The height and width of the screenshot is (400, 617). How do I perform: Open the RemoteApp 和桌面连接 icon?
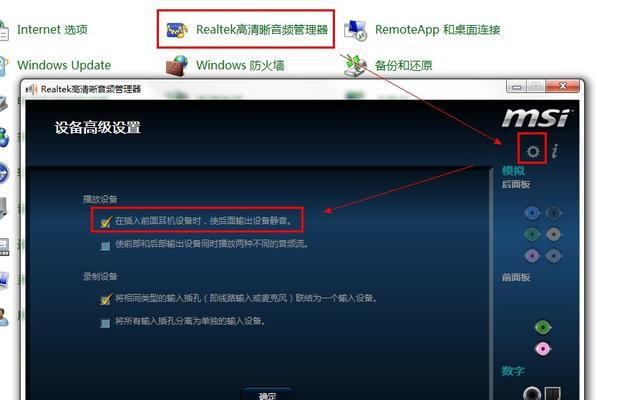(x=355, y=30)
